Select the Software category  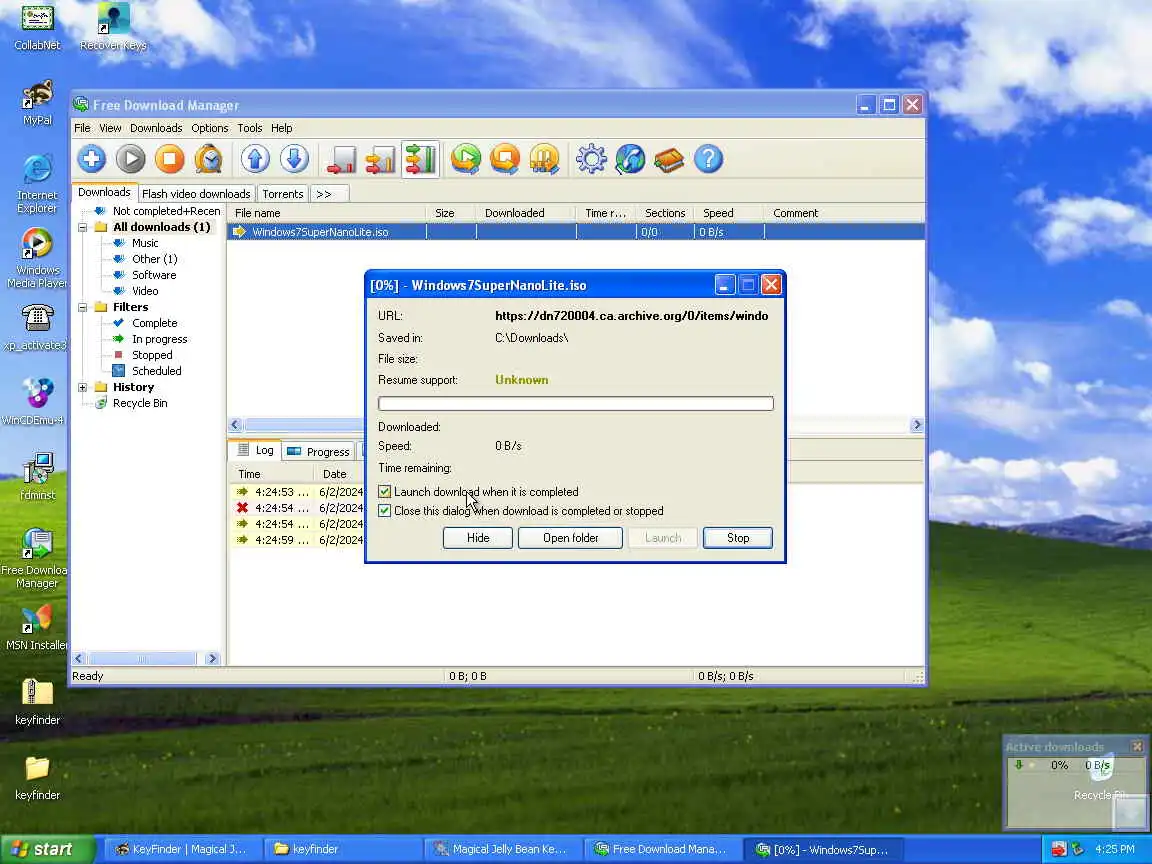tap(154, 275)
